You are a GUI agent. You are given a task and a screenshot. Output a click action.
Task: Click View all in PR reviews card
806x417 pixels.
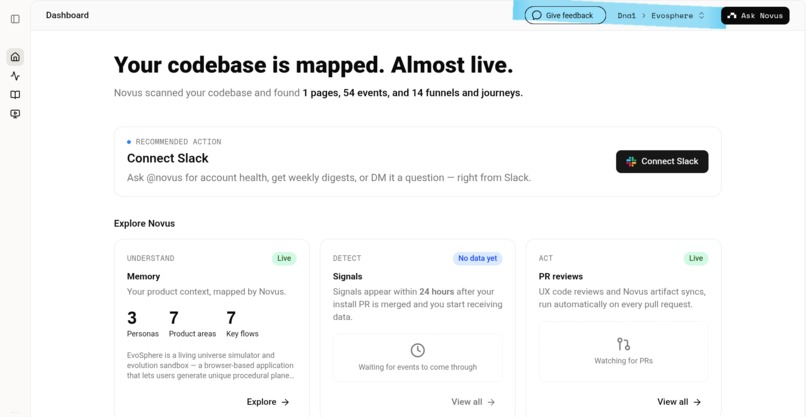[679, 402]
